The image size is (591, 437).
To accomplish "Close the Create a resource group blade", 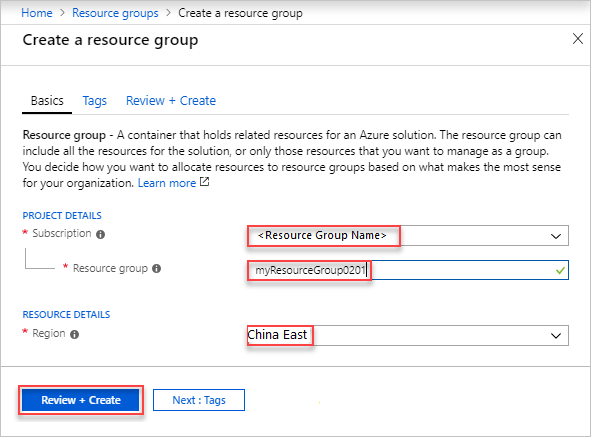I will (577, 38).
